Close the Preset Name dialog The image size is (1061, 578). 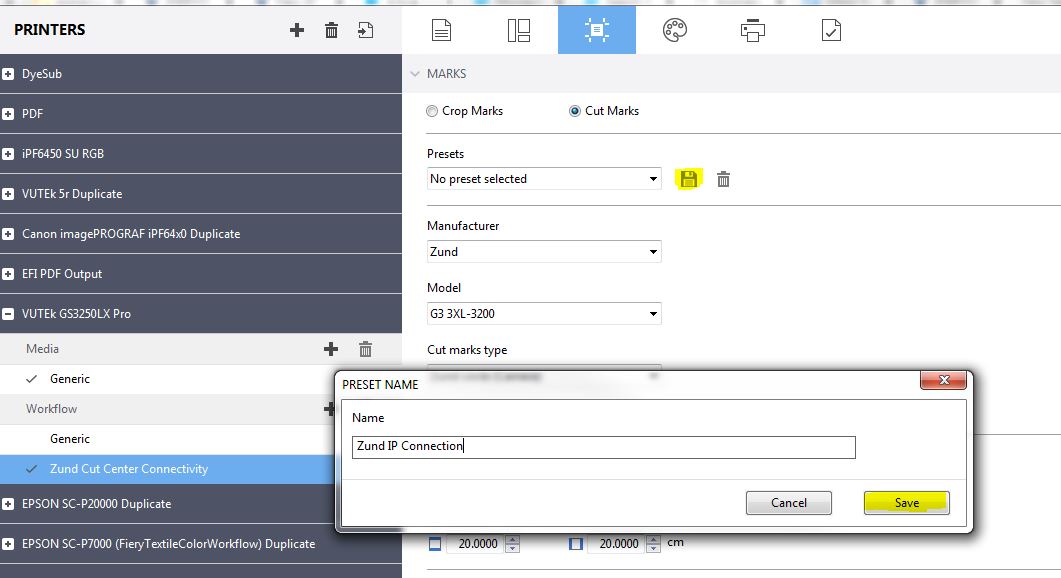[x=943, y=380]
